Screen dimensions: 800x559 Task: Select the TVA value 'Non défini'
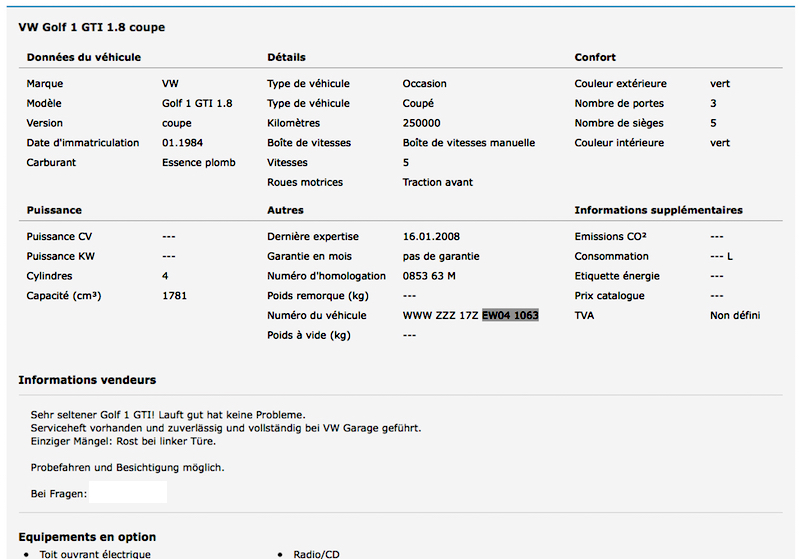coord(735,316)
